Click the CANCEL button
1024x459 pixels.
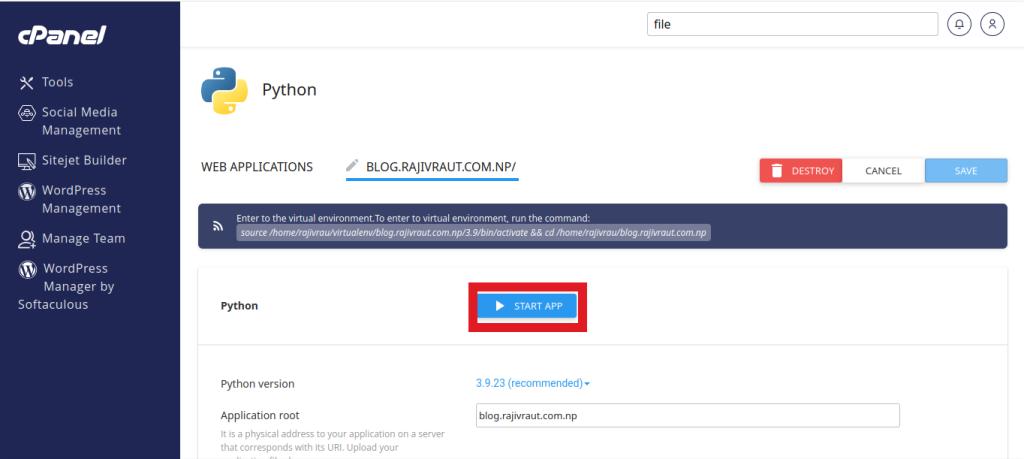coord(883,171)
